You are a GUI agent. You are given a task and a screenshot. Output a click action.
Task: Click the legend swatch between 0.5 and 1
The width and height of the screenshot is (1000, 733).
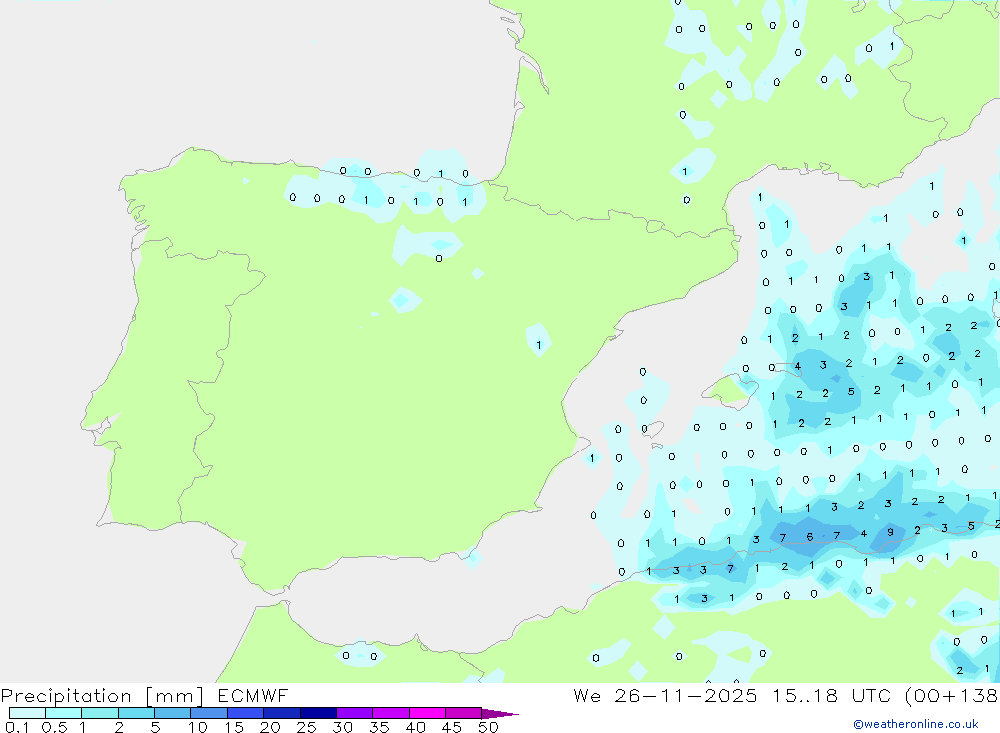pos(63,713)
